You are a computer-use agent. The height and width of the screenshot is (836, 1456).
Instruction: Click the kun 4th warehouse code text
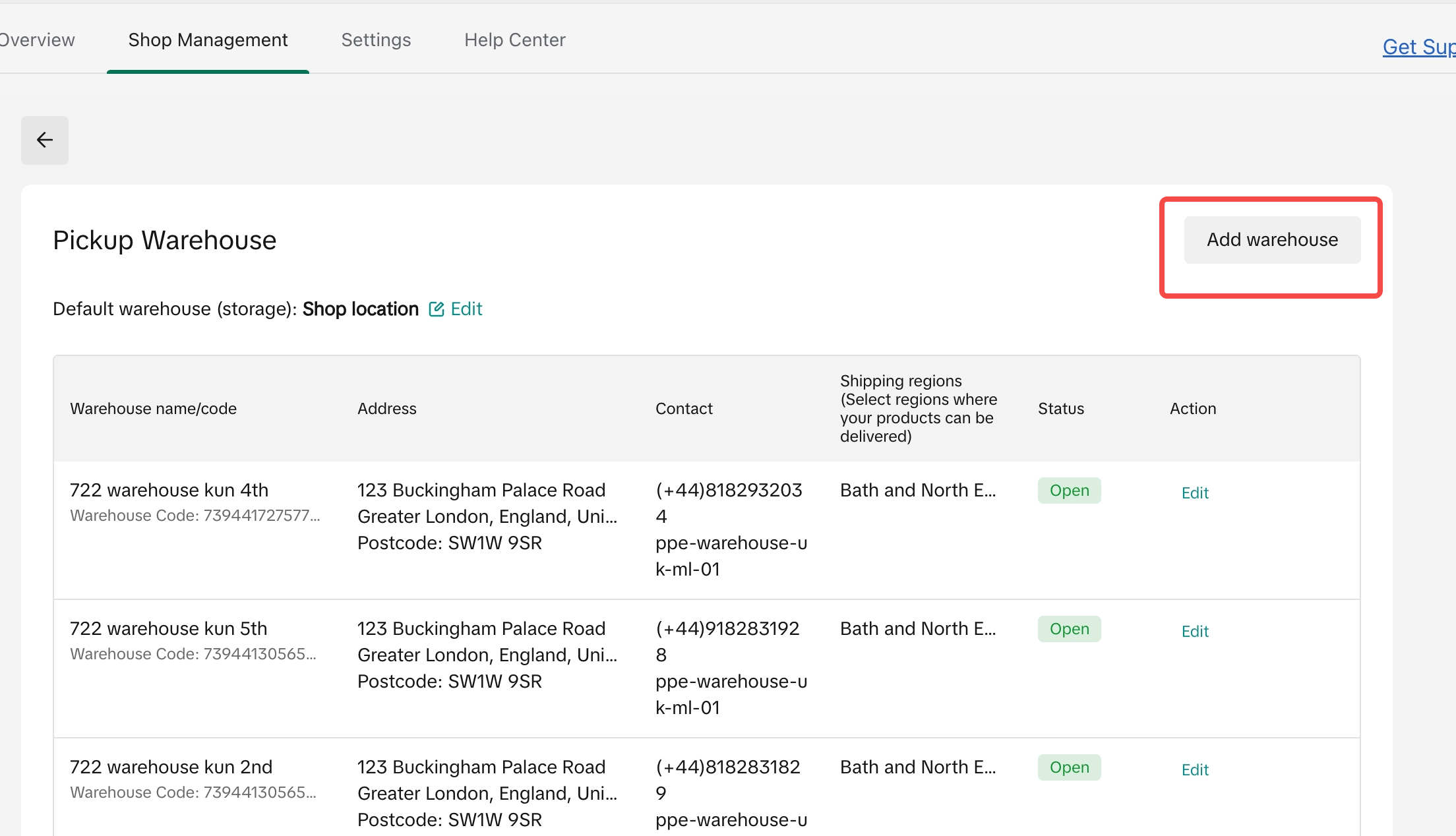[195, 516]
